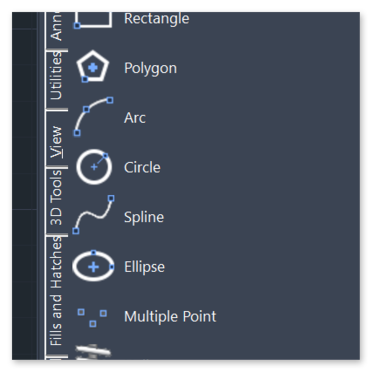This screenshot has height=370, width=370.
Task: Click the Ellipse label text
Action: (144, 267)
